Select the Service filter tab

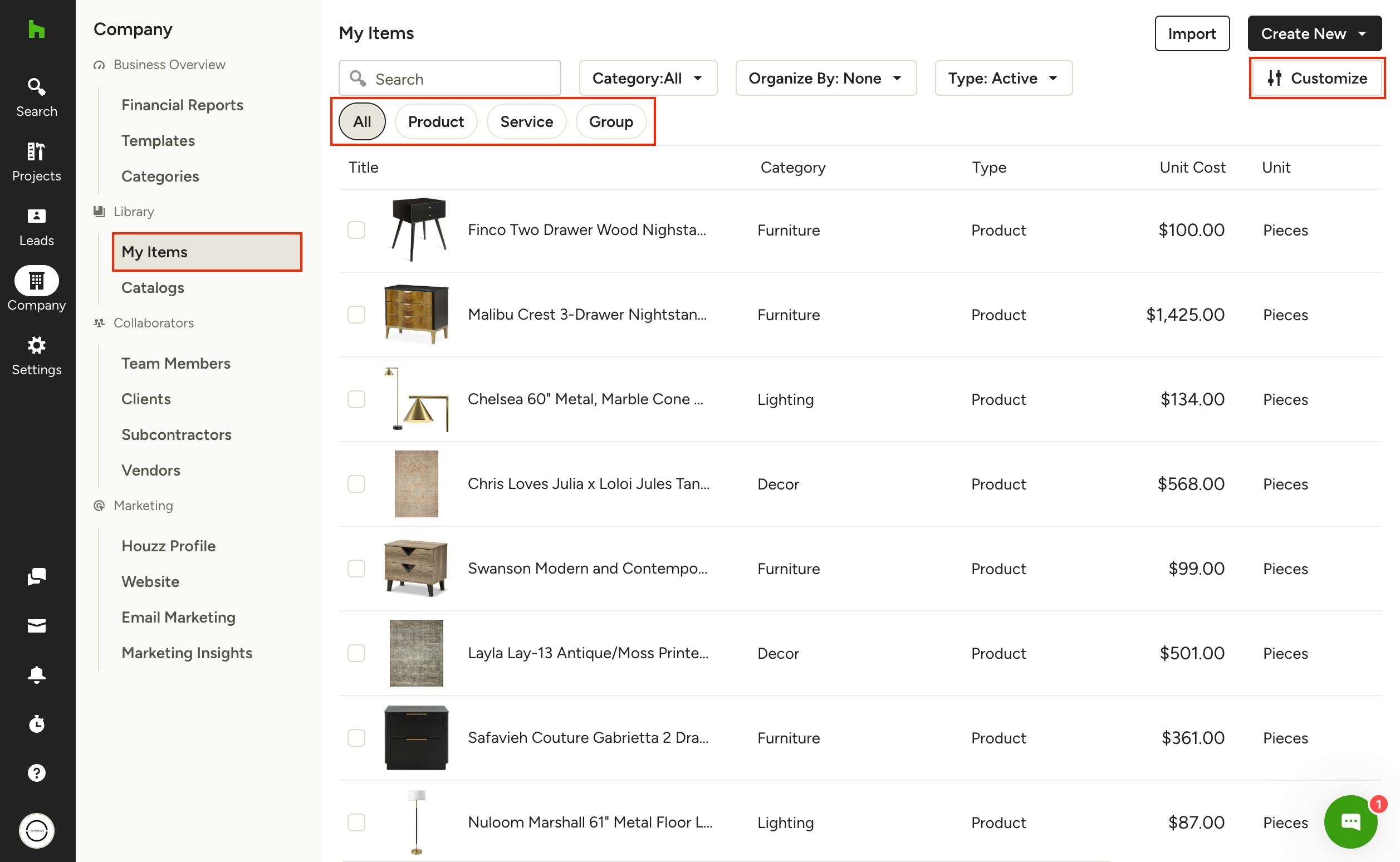point(527,121)
